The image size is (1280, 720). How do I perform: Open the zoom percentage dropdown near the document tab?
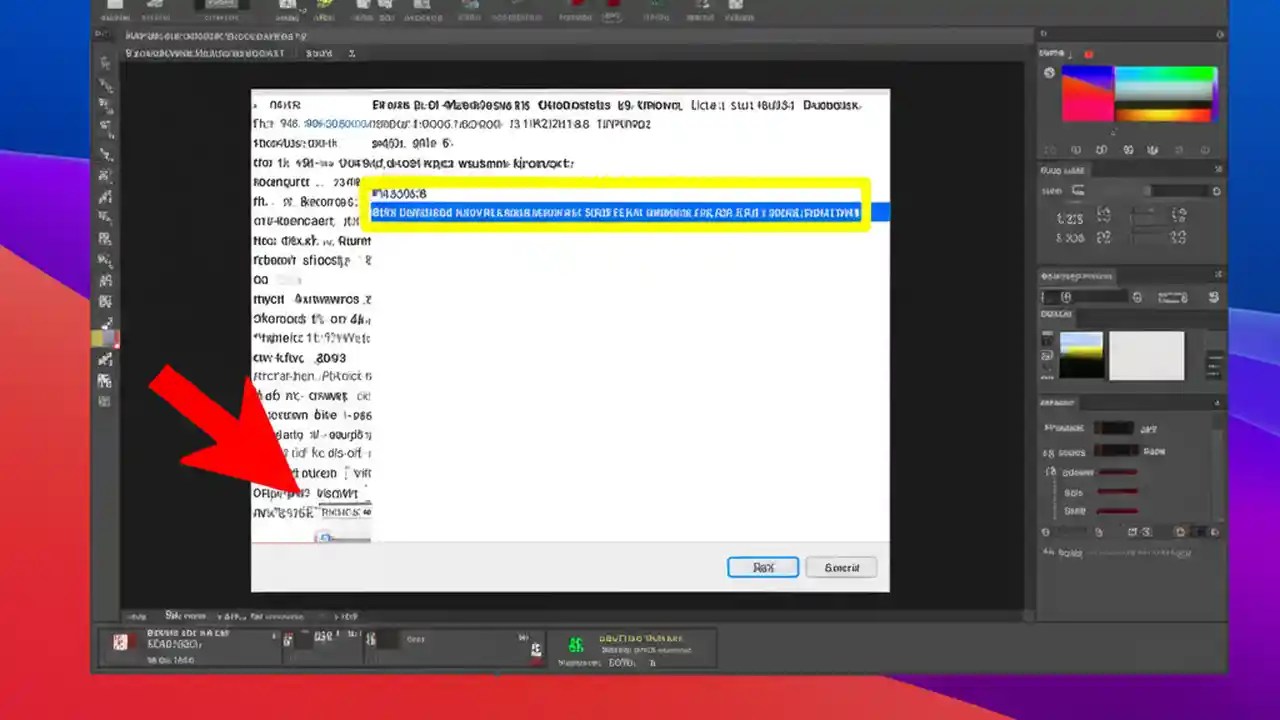click(x=318, y=53)
